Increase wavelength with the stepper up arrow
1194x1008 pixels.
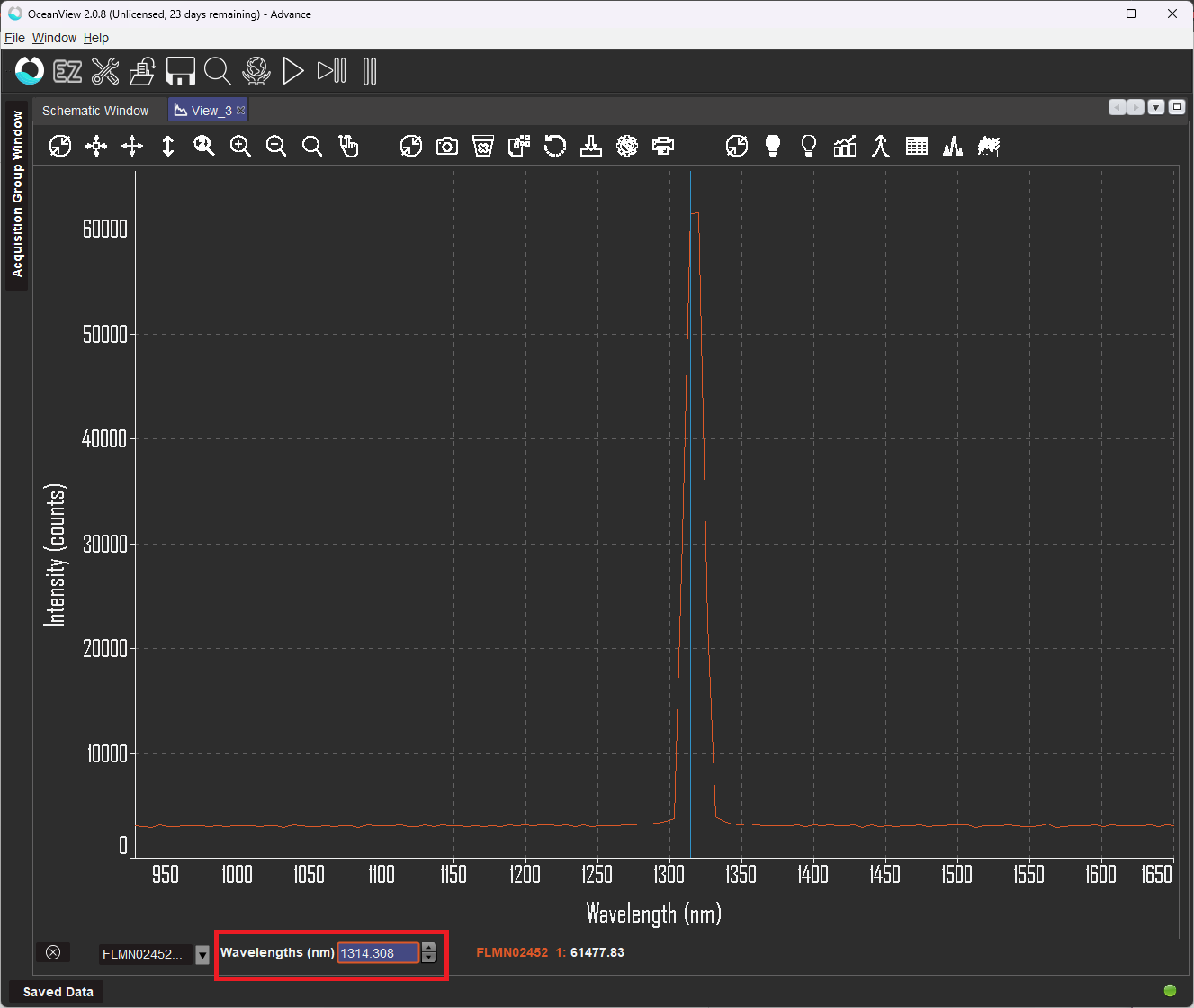pyautogui.click(x=429, y=948)
